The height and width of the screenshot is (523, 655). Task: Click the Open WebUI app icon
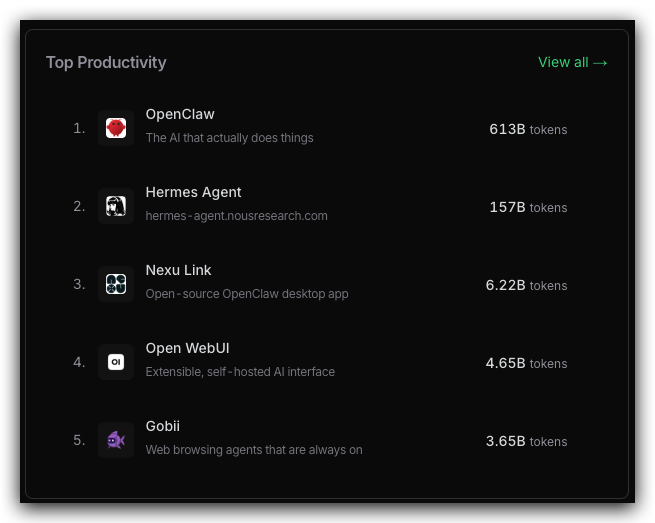116,362
